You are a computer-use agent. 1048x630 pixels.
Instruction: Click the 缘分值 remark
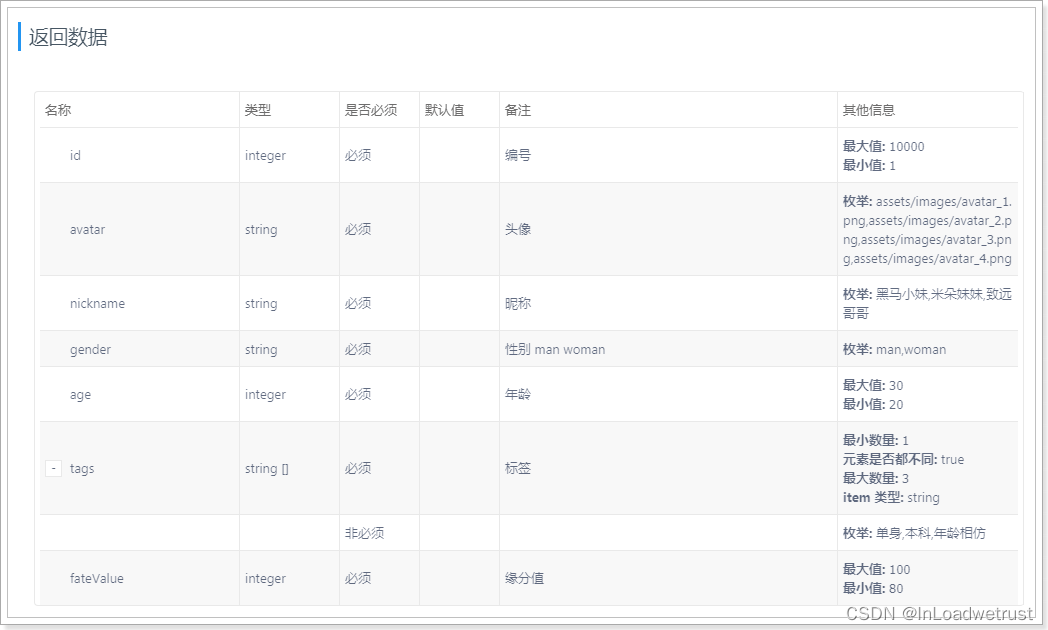click(x=525, y=578)
